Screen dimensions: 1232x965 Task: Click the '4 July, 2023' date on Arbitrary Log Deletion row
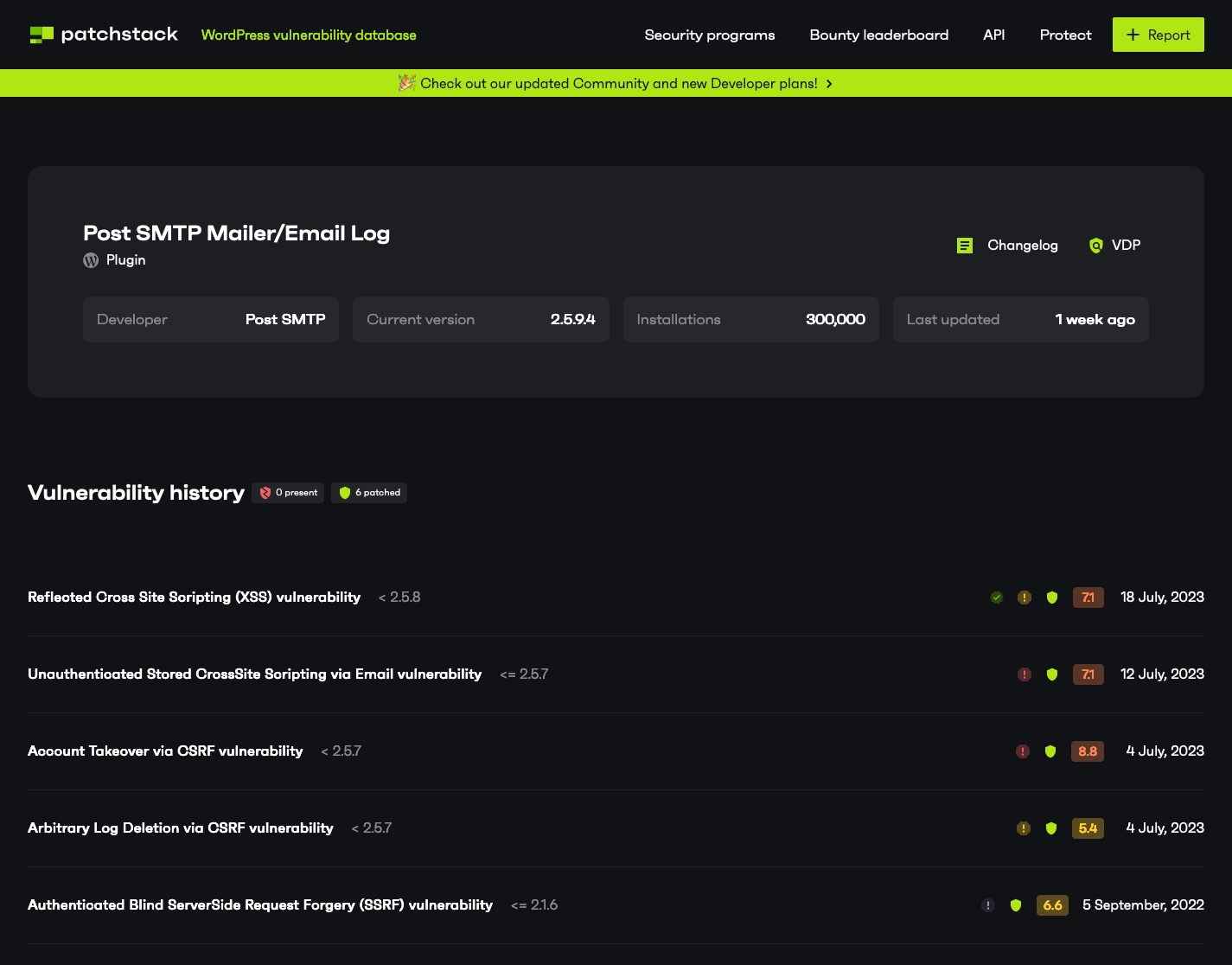pyautogui.click(x=1165, y=828)
